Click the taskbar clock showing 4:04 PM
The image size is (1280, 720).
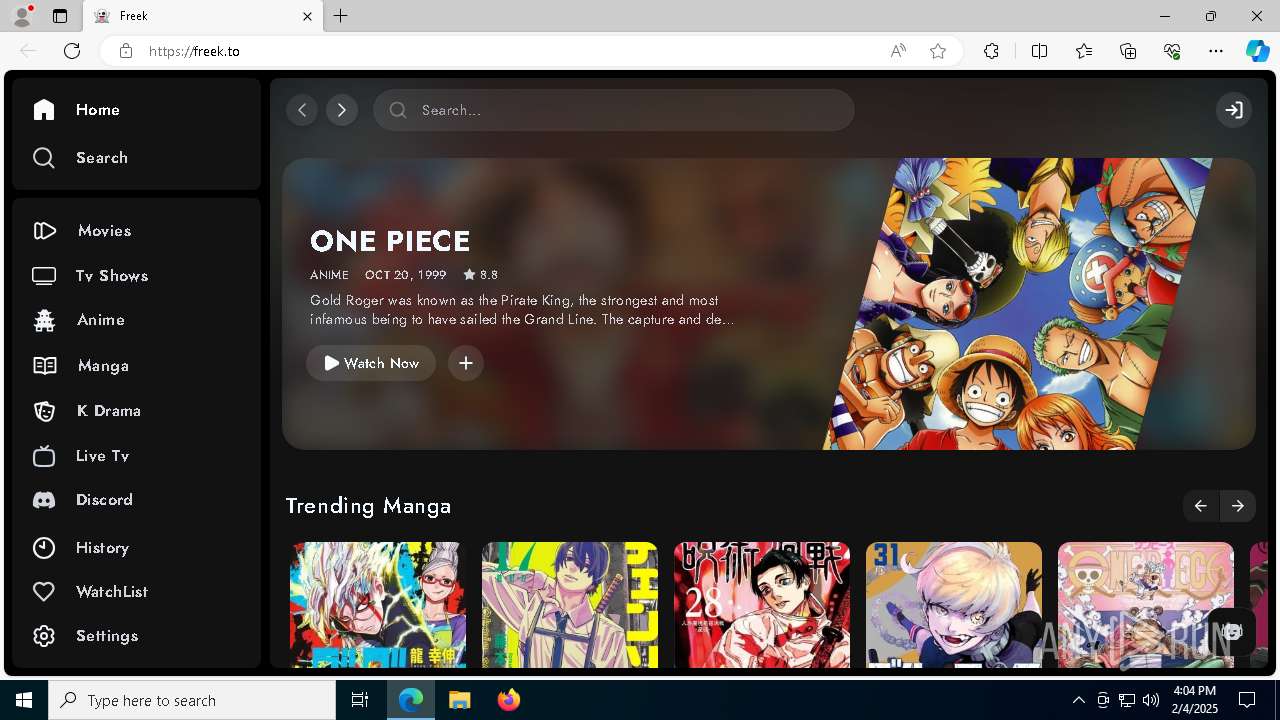click(1195, 700)
